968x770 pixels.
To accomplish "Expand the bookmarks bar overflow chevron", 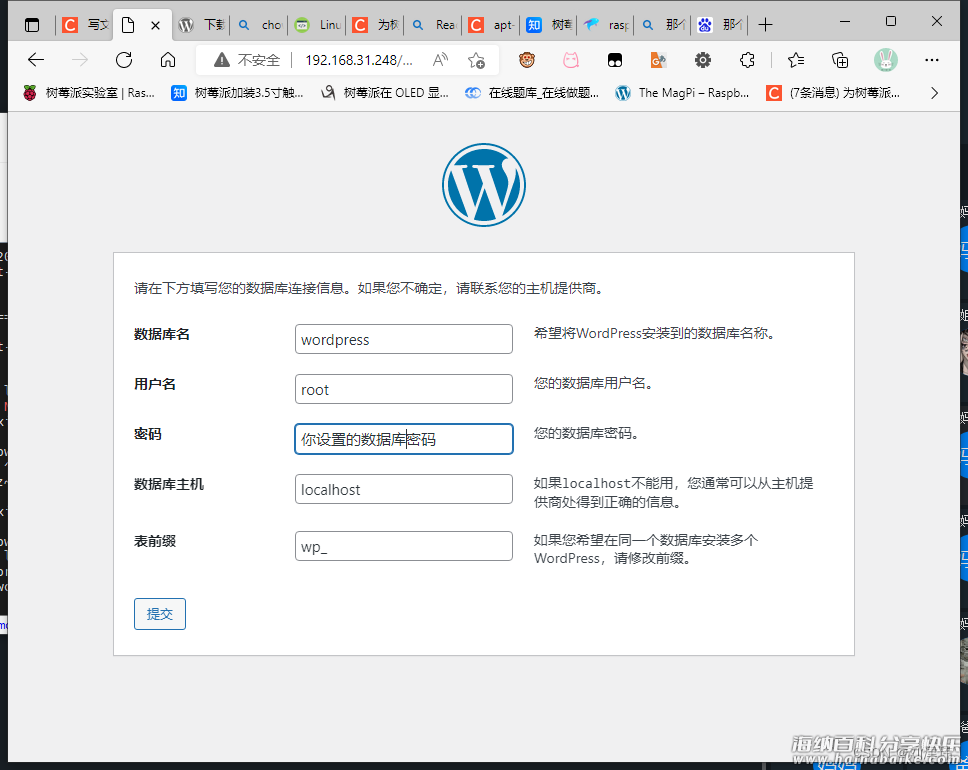I will tap(934, 93).
